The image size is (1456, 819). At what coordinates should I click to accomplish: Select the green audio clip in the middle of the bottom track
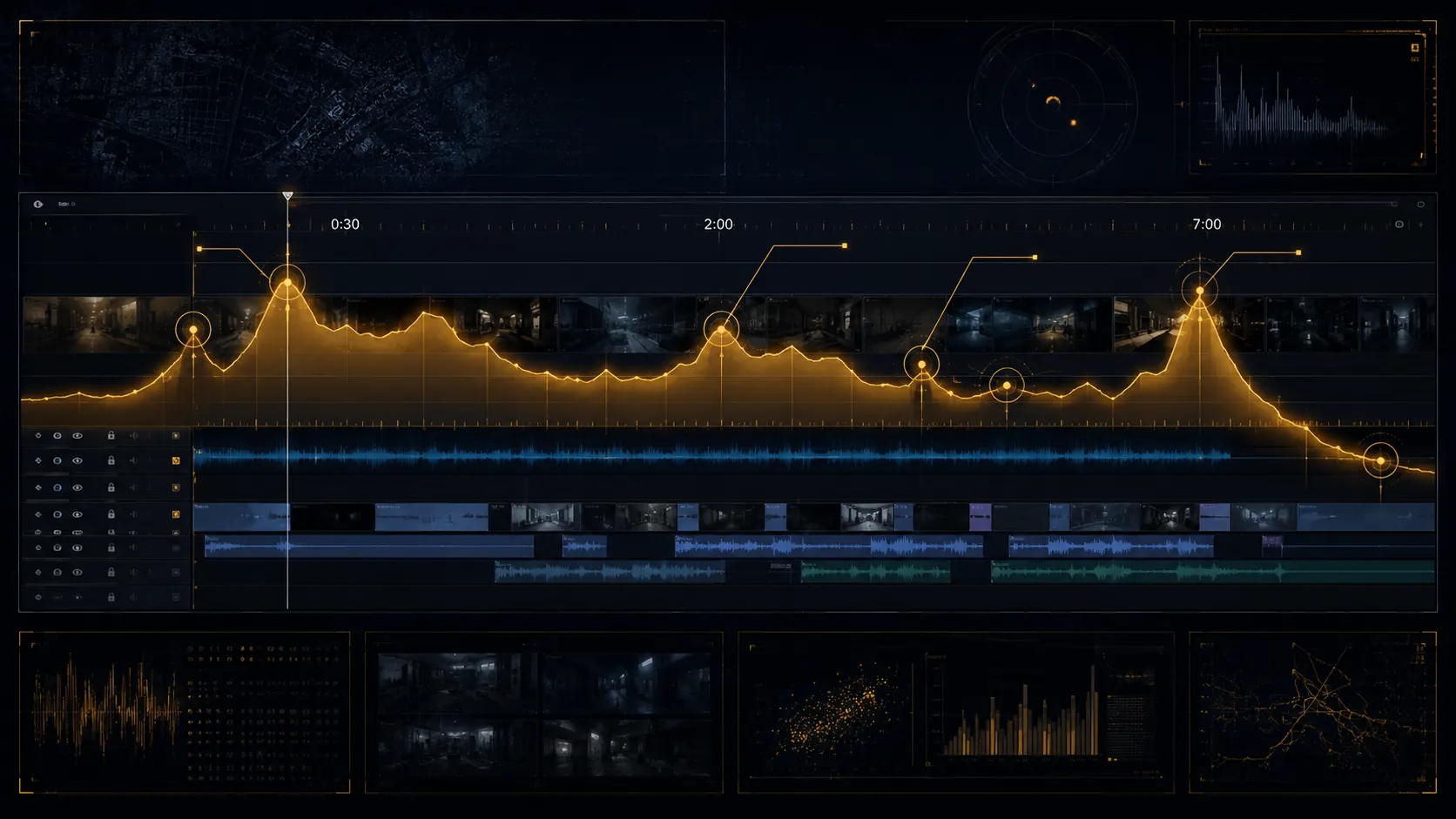875,572
